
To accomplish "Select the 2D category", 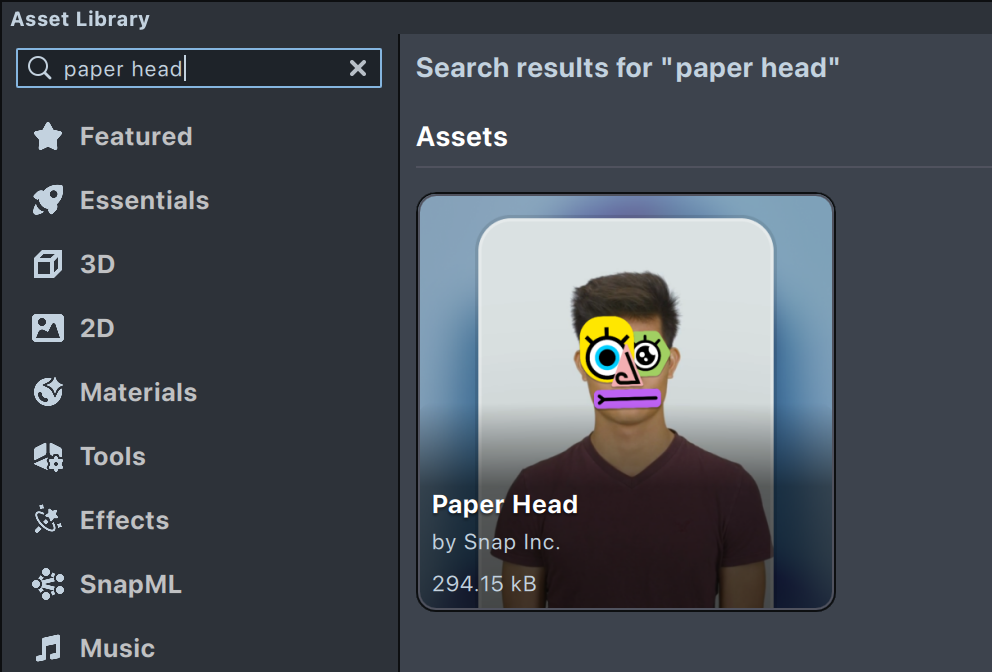I will (97, 328).
